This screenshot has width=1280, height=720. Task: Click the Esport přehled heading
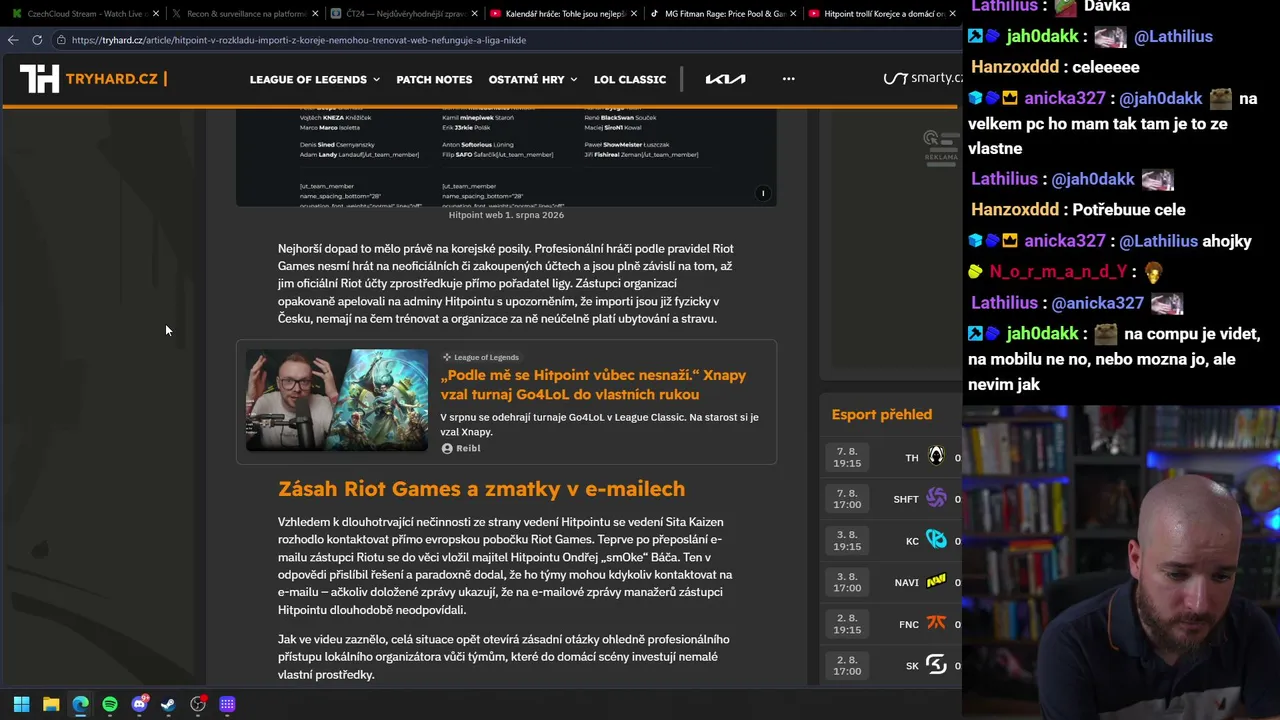tap(881, 414)
